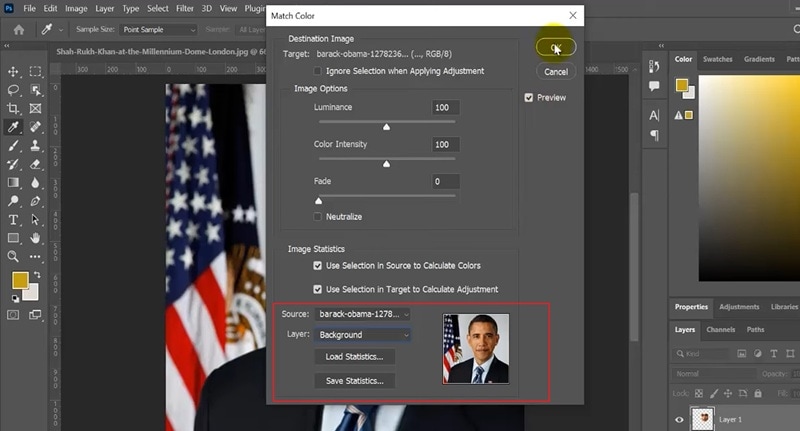Click Cancel in Match Color dialog

pyautogui.click(x=556, y=71)
